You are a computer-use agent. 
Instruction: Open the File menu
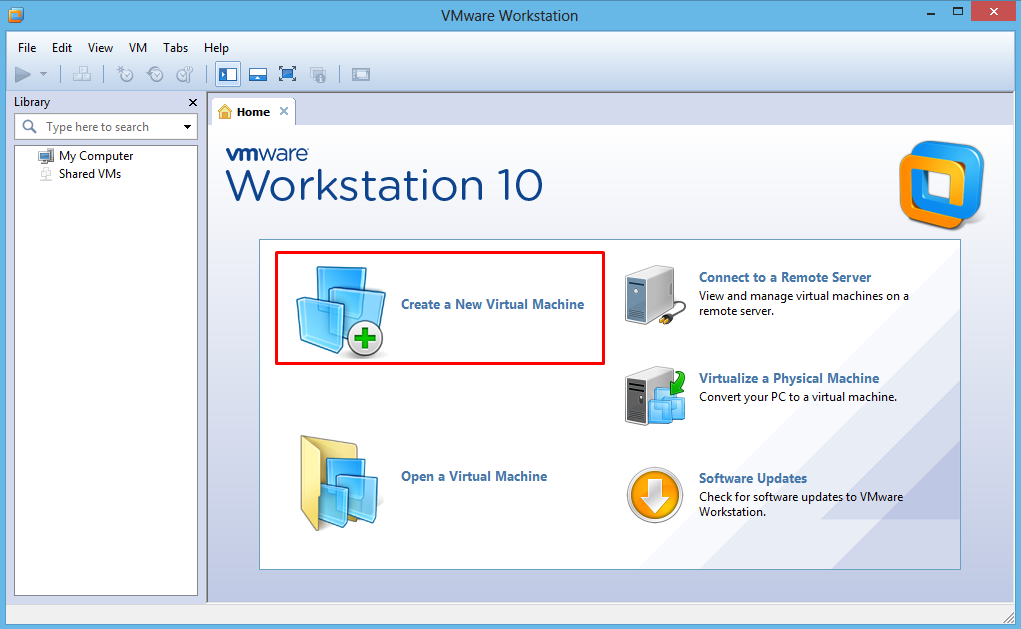pos(27,48)
